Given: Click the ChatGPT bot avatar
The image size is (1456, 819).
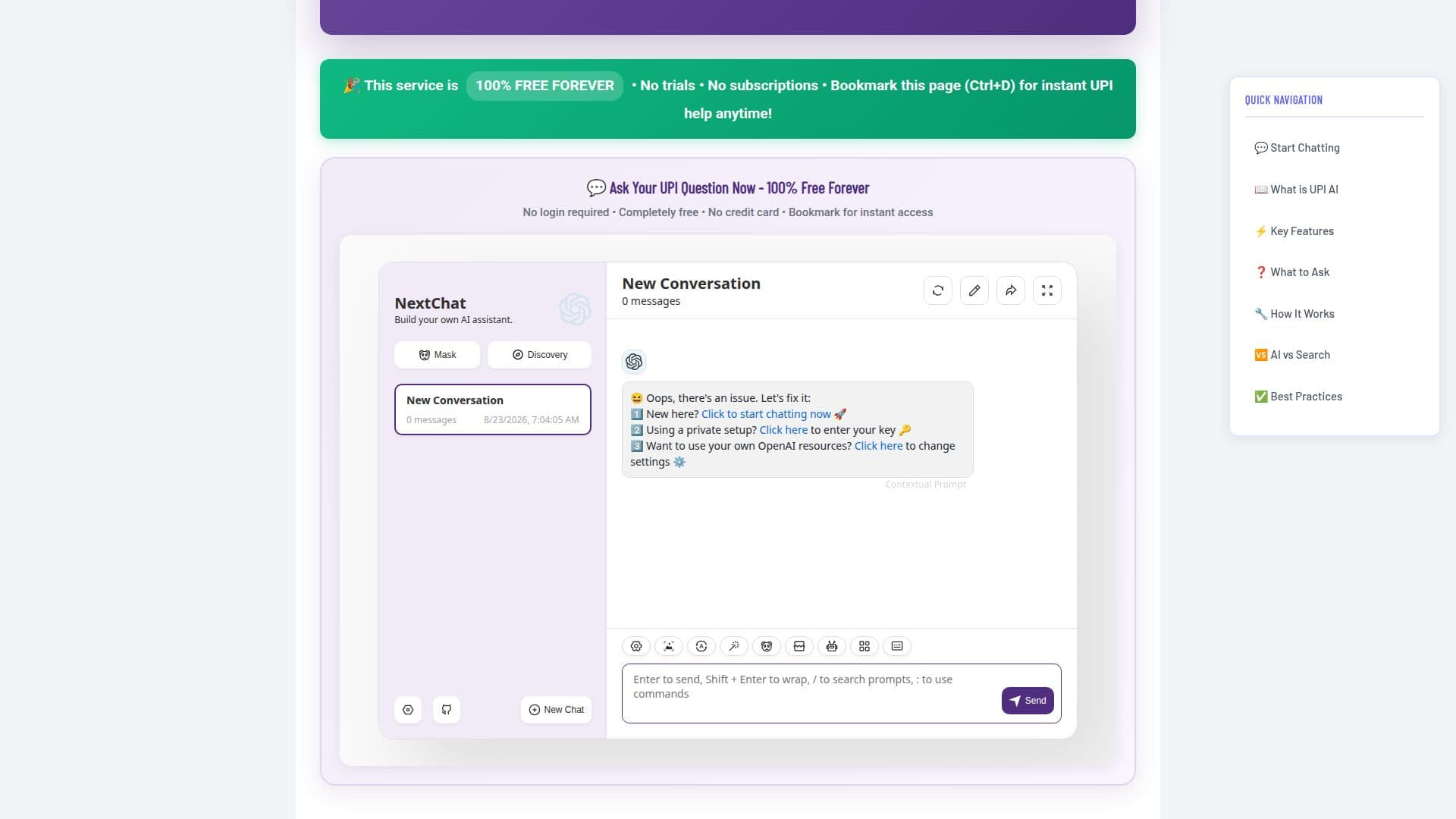Looking at the screenshot, I should pos(634,362).
